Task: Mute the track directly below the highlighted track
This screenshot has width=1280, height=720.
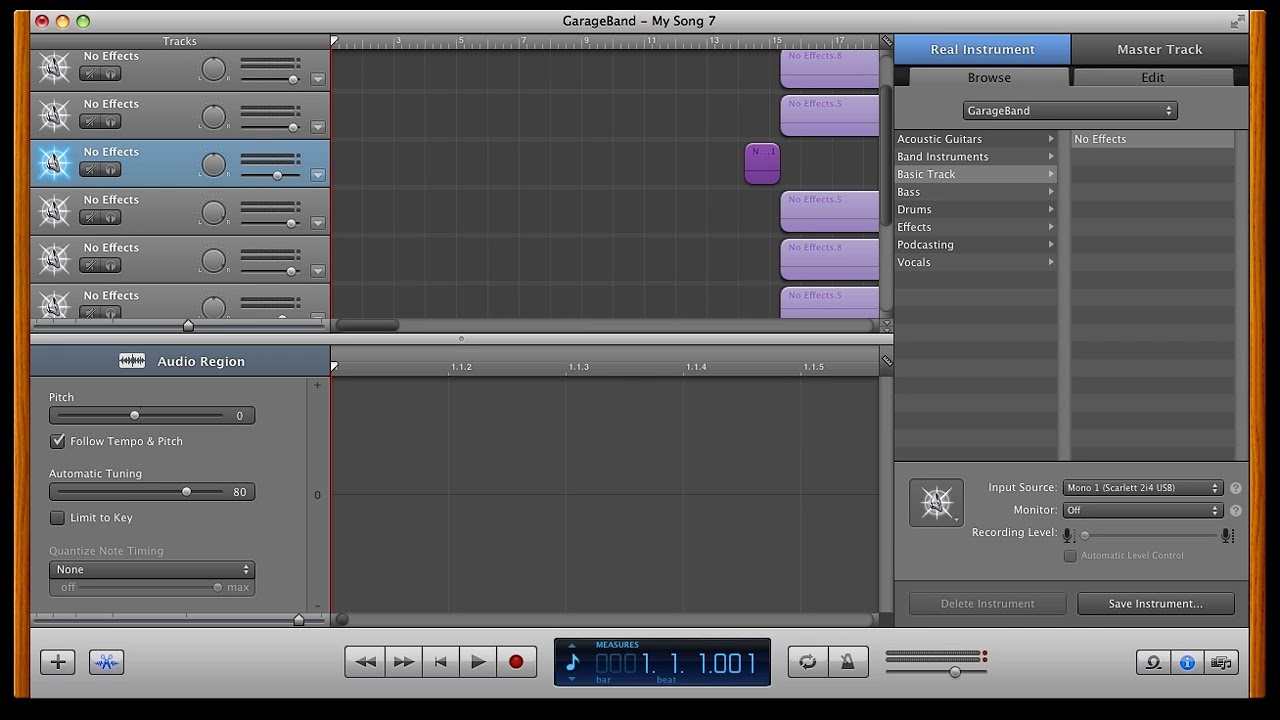Action: [91, 218]
